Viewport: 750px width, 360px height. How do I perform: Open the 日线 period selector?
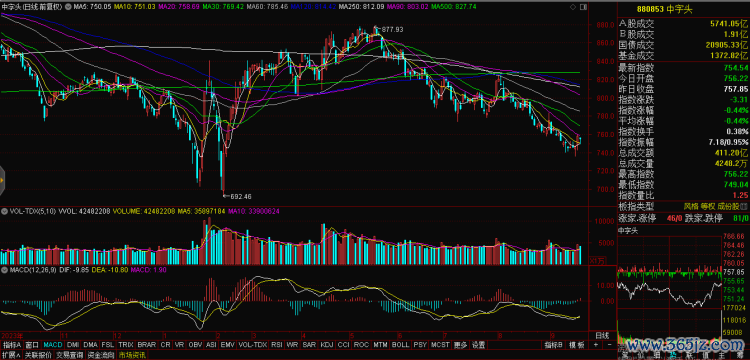[x=602, y=335]
